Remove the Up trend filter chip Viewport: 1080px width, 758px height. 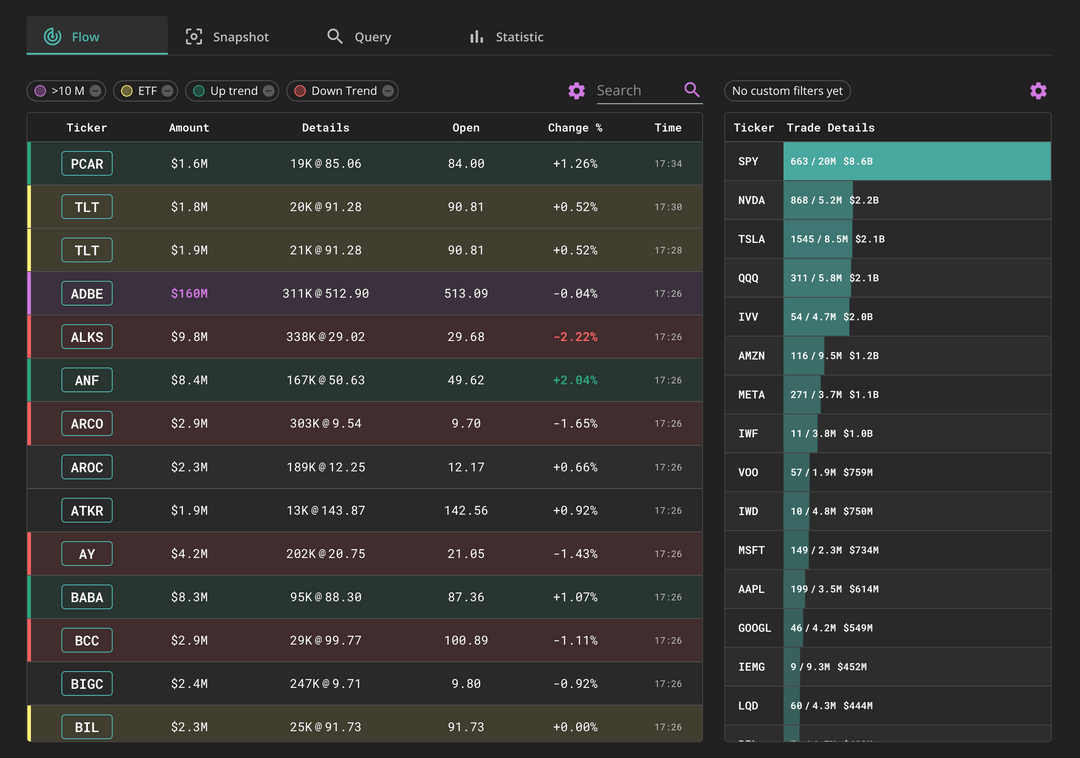tap(269, 91)
